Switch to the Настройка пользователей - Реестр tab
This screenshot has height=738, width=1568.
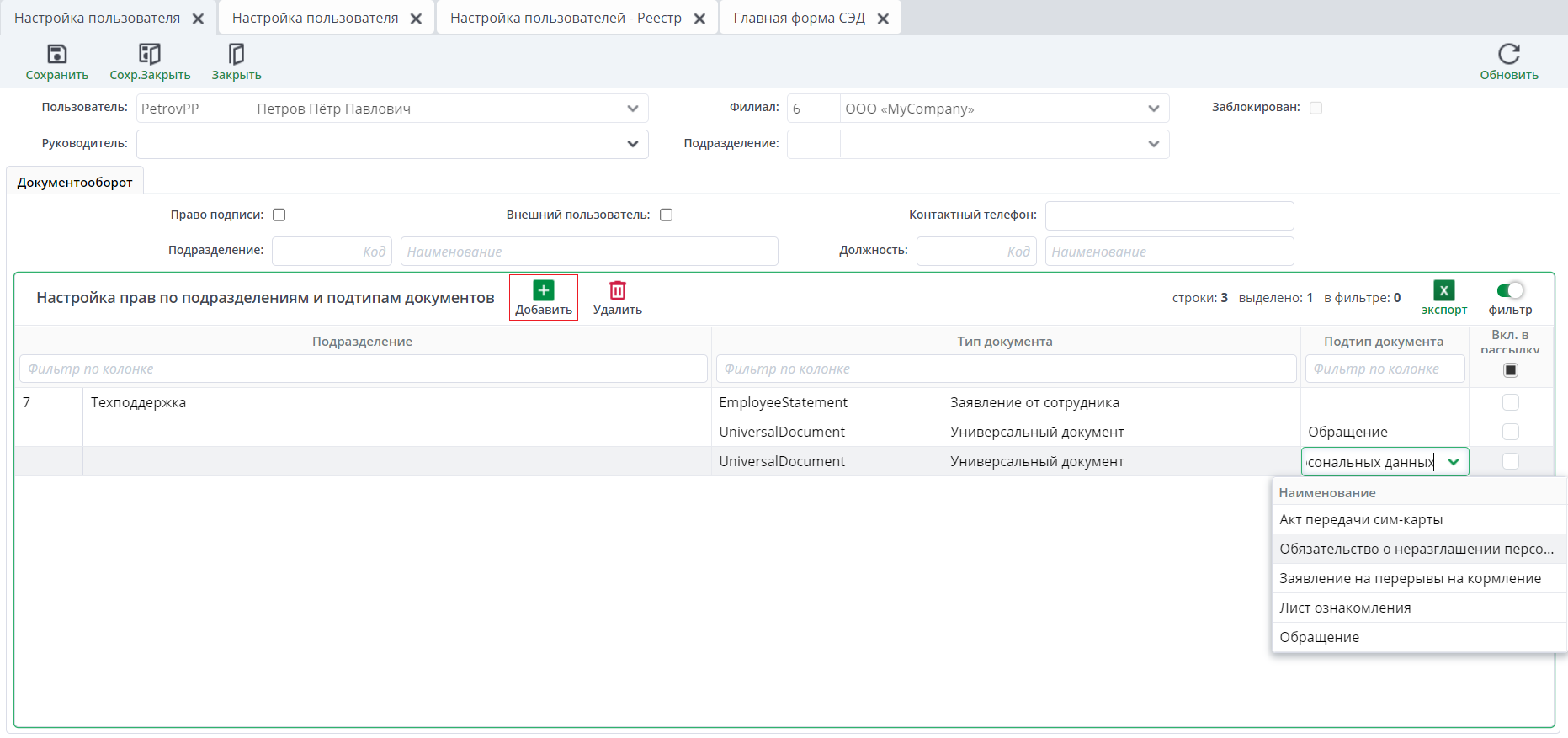(x=565, y=19)
